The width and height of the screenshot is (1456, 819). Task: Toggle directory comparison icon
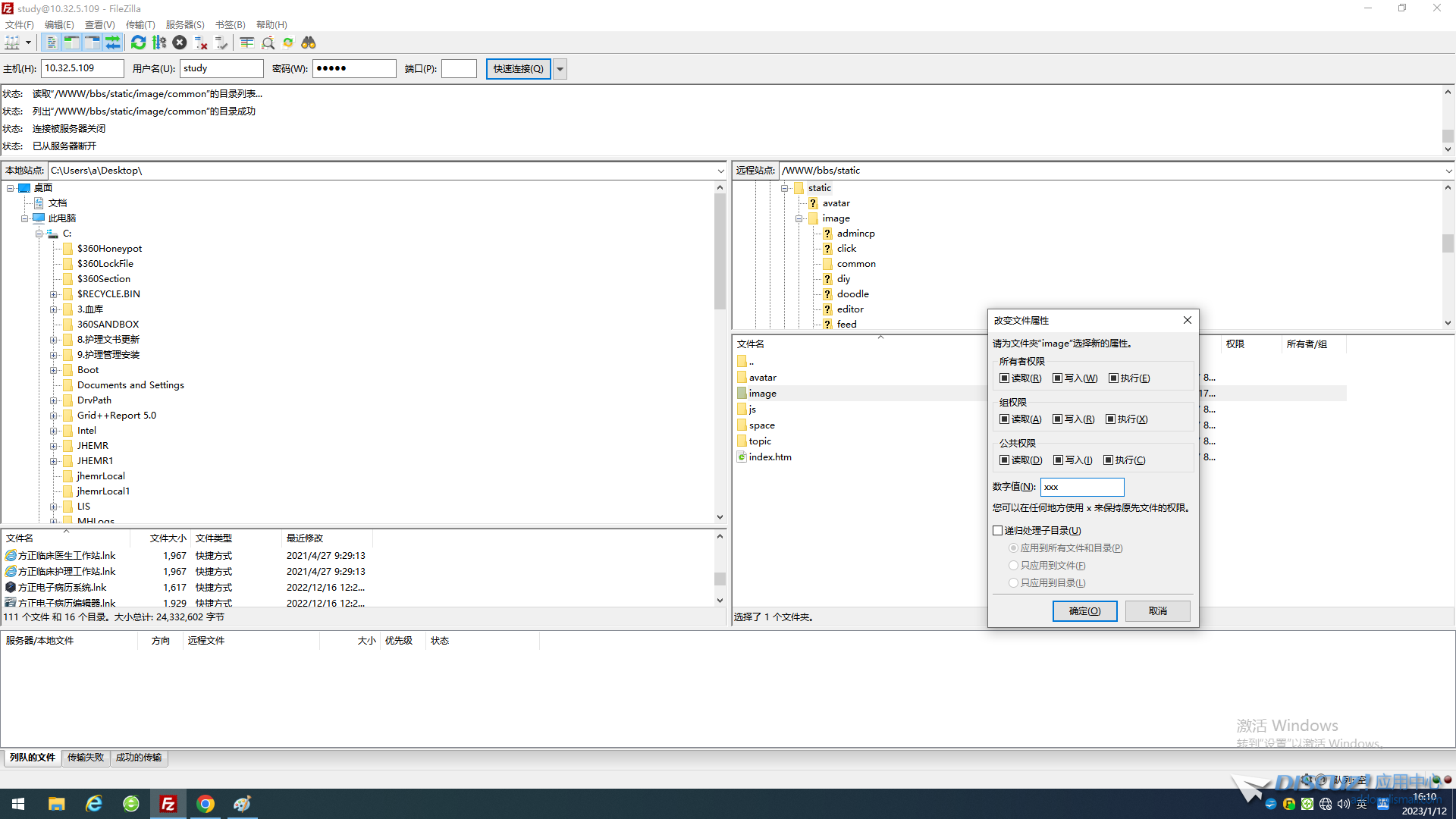268,43
